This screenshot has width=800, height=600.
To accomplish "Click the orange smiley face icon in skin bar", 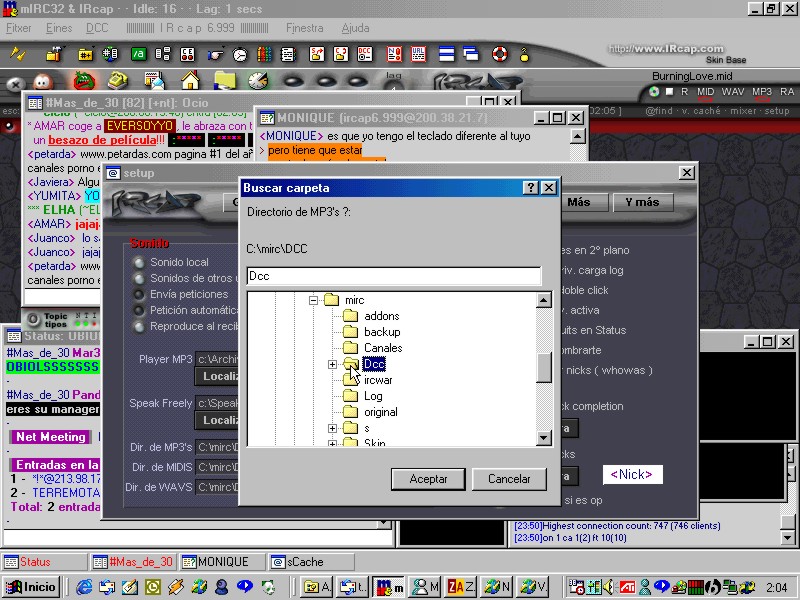I will click(x=43, y=82).
